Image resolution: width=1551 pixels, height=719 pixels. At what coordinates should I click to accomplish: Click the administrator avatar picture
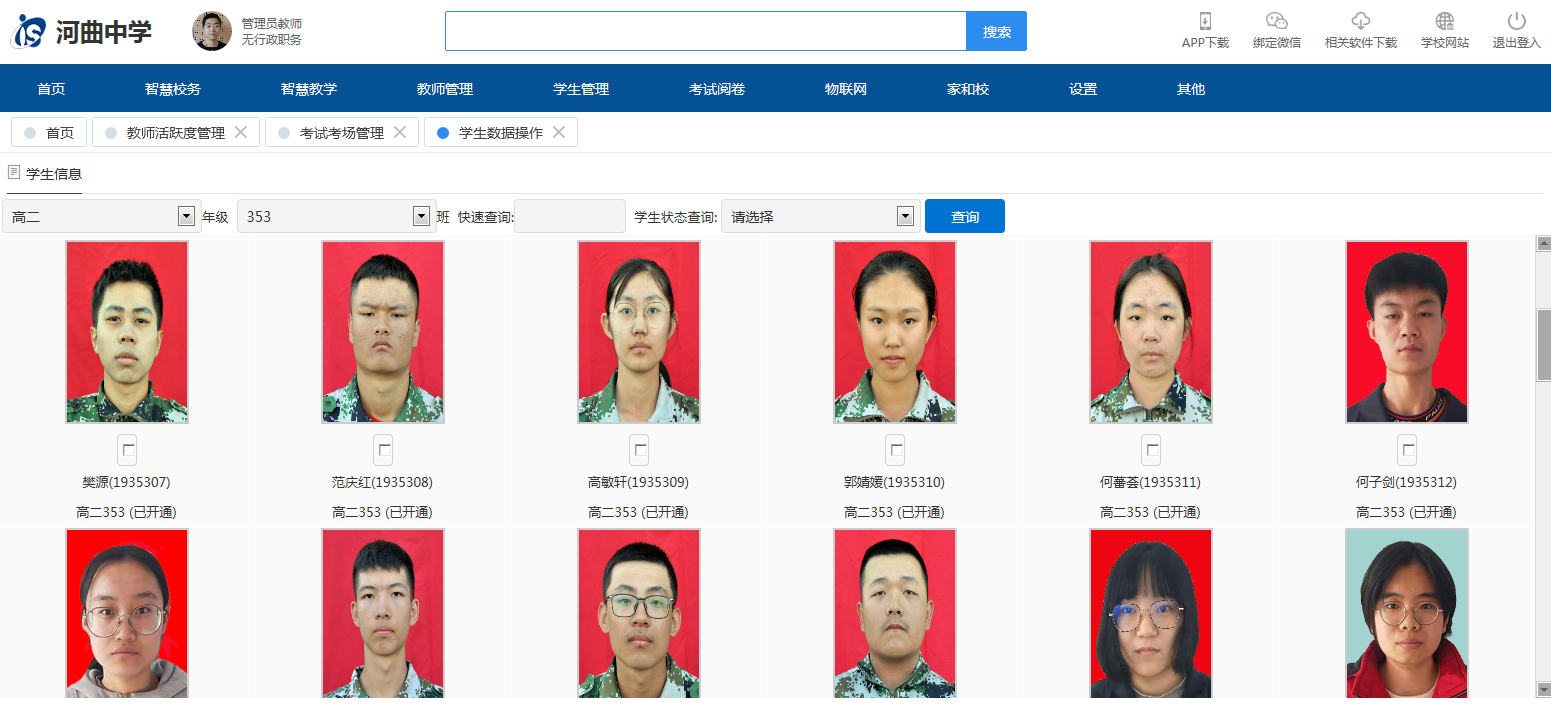[x=212, y=31]
